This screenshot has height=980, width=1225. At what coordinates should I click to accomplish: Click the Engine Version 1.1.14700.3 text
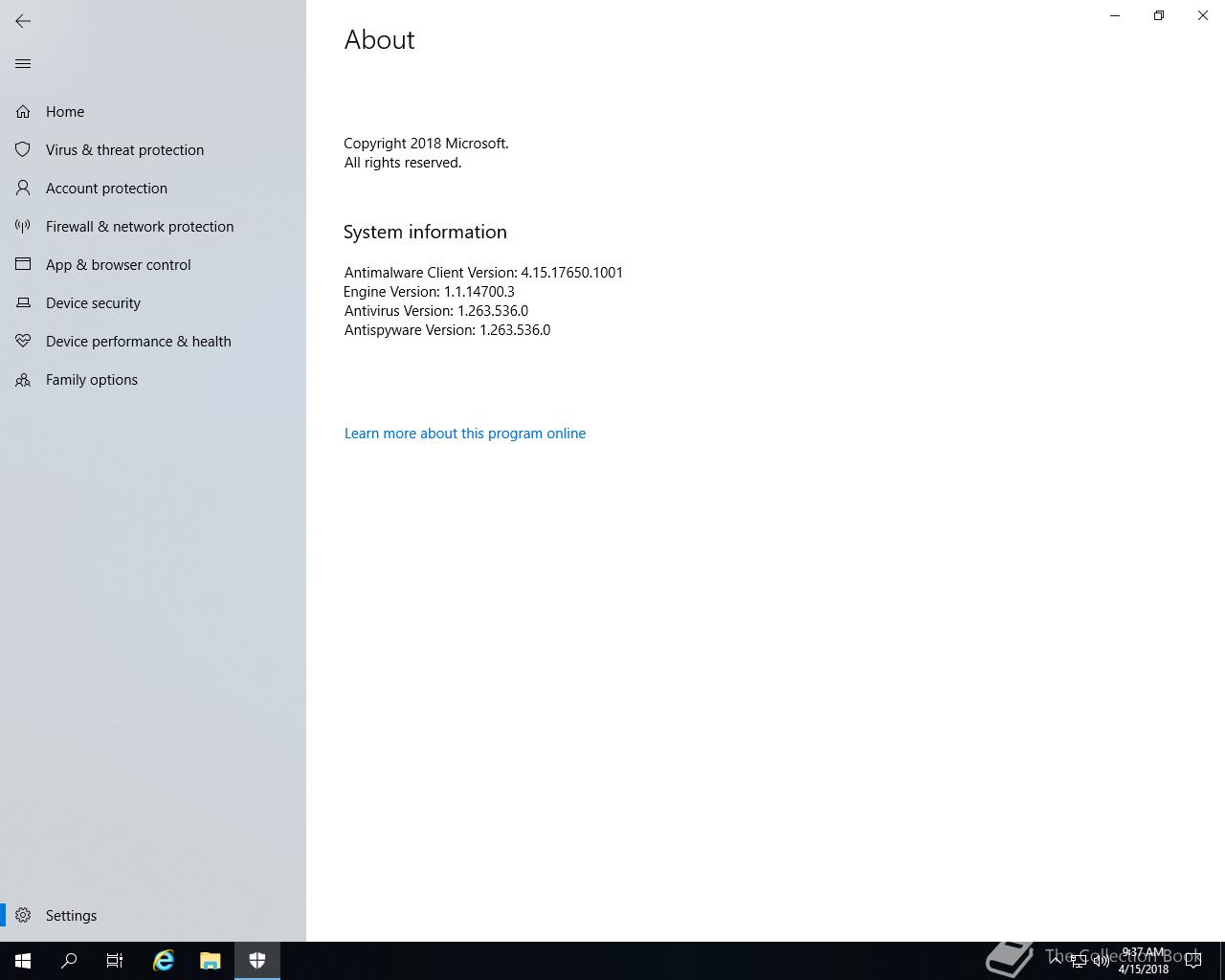(x=429, y=292)
